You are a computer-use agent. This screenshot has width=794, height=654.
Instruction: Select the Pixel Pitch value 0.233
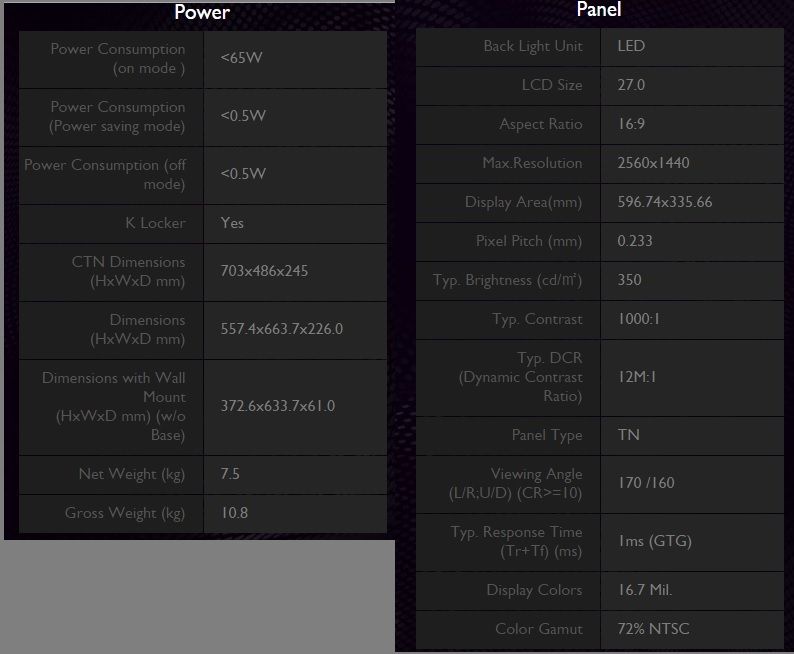click(x=634, y=241)
